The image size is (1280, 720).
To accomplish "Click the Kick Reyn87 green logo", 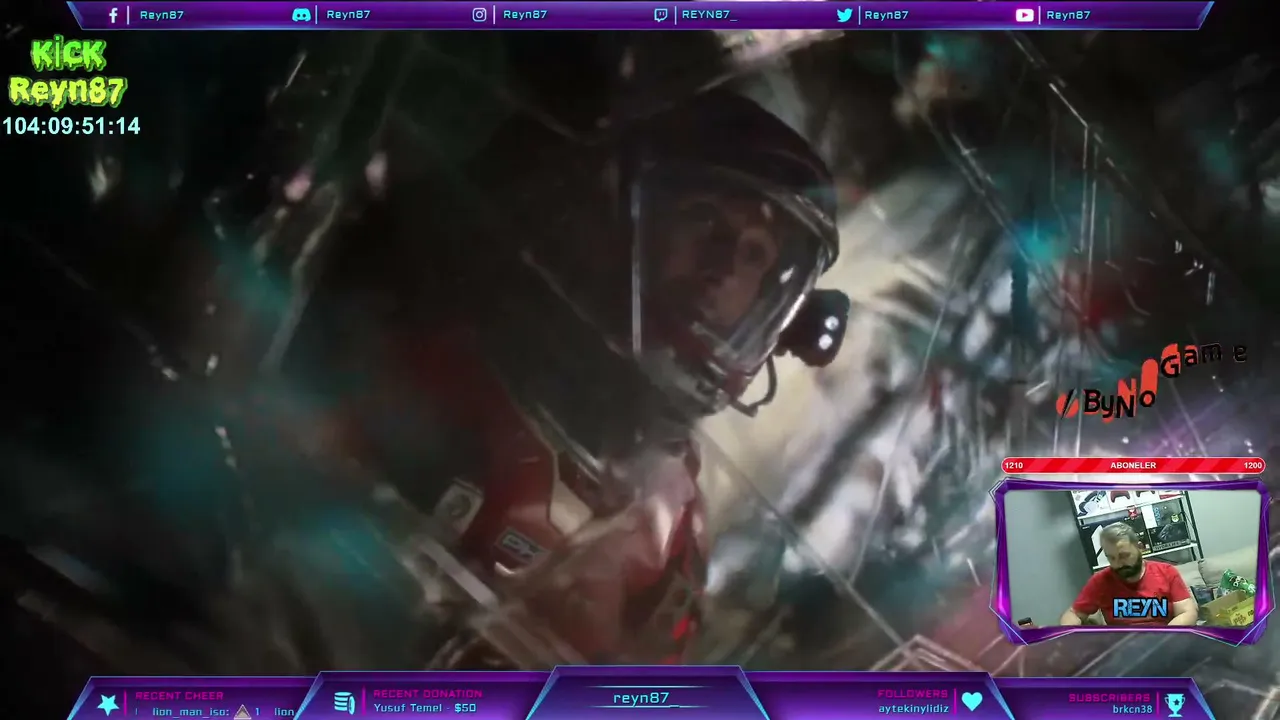I will point(67,73).
